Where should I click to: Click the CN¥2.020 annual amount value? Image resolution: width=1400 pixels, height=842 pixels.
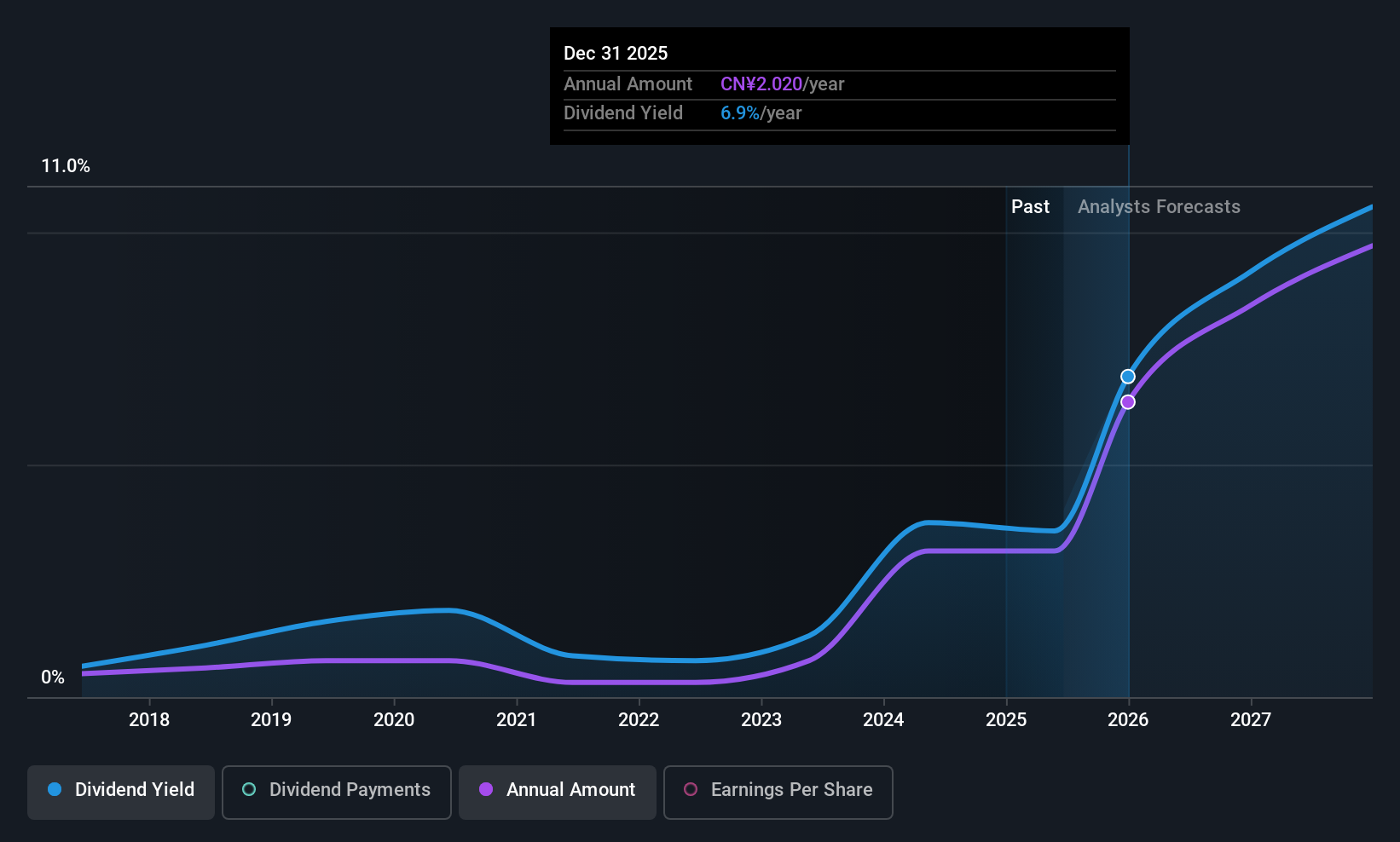(x=761, y=84)
